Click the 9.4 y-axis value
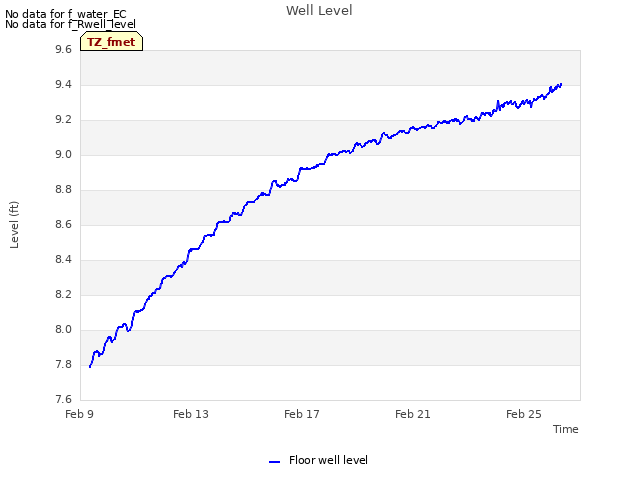The height and width of the screenshot is (480, 640). 63,85
